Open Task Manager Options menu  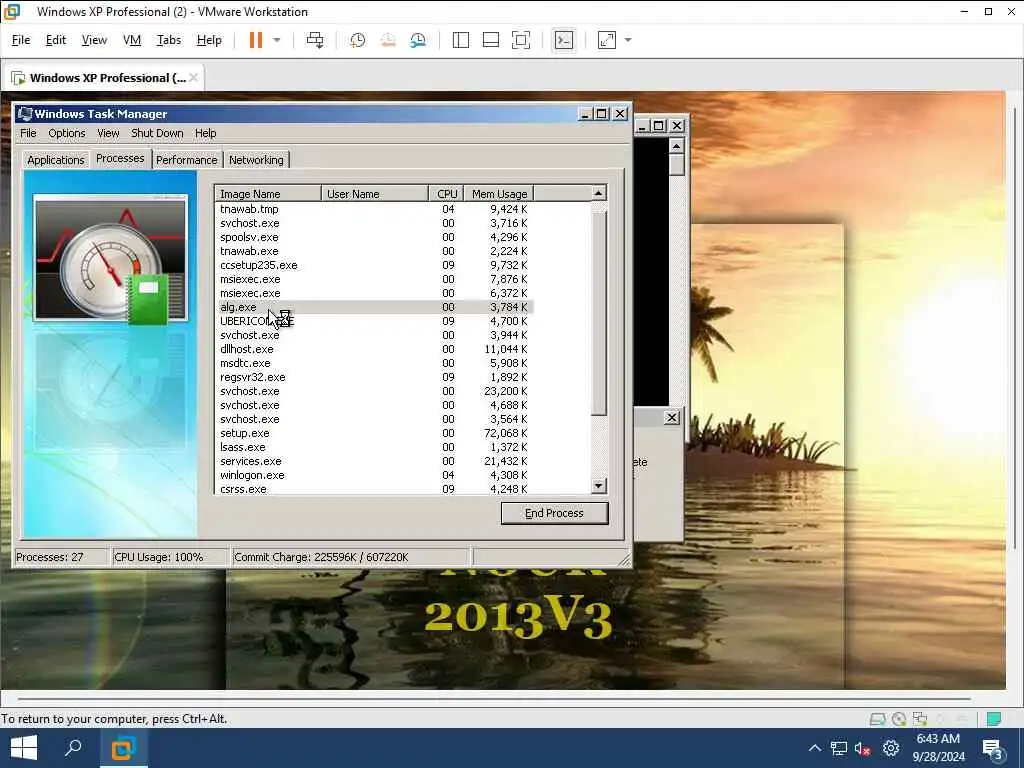[x=67, y=133]
